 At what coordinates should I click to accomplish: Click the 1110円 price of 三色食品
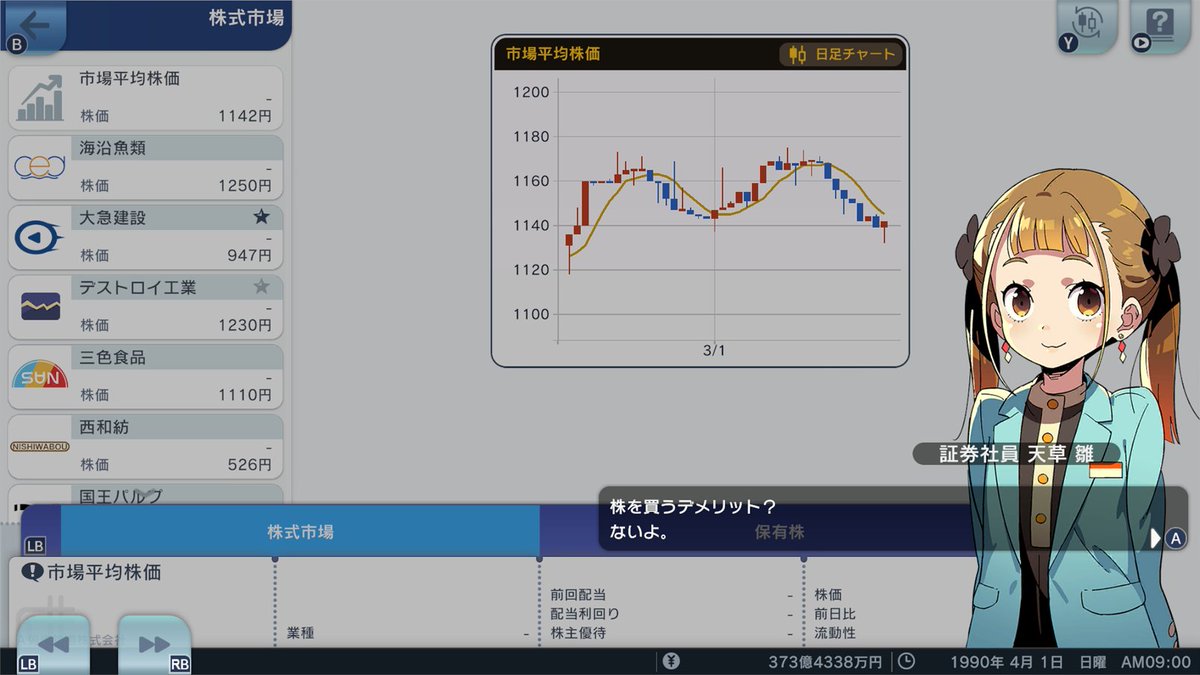245,395
